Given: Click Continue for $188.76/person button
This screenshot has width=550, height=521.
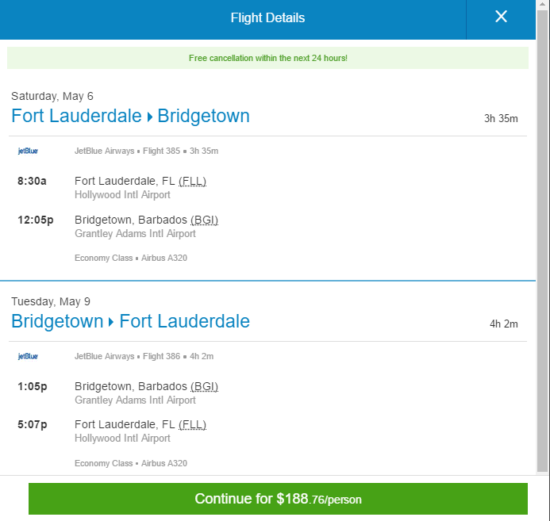Looking at the screenshot, I should coord(278,499).
